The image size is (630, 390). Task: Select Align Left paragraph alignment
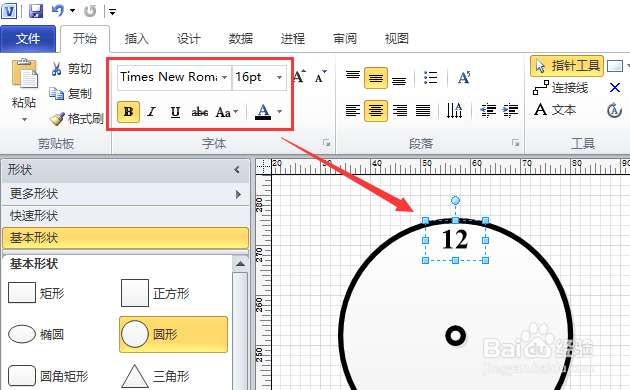point(353,110)
